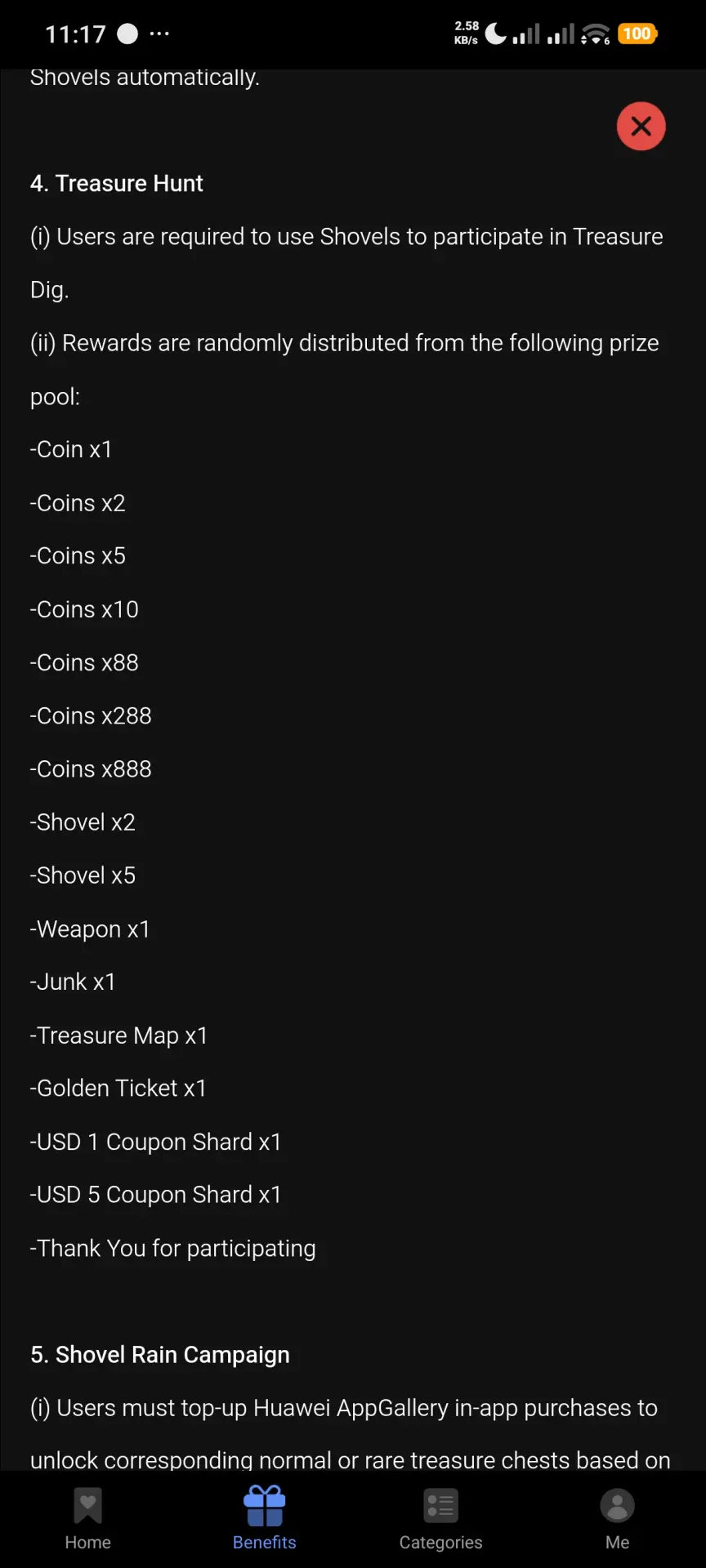The width and height of the screenshot is (706, 1568).
Task: Switch to the Categories tab label
Action: [441, 1543]
